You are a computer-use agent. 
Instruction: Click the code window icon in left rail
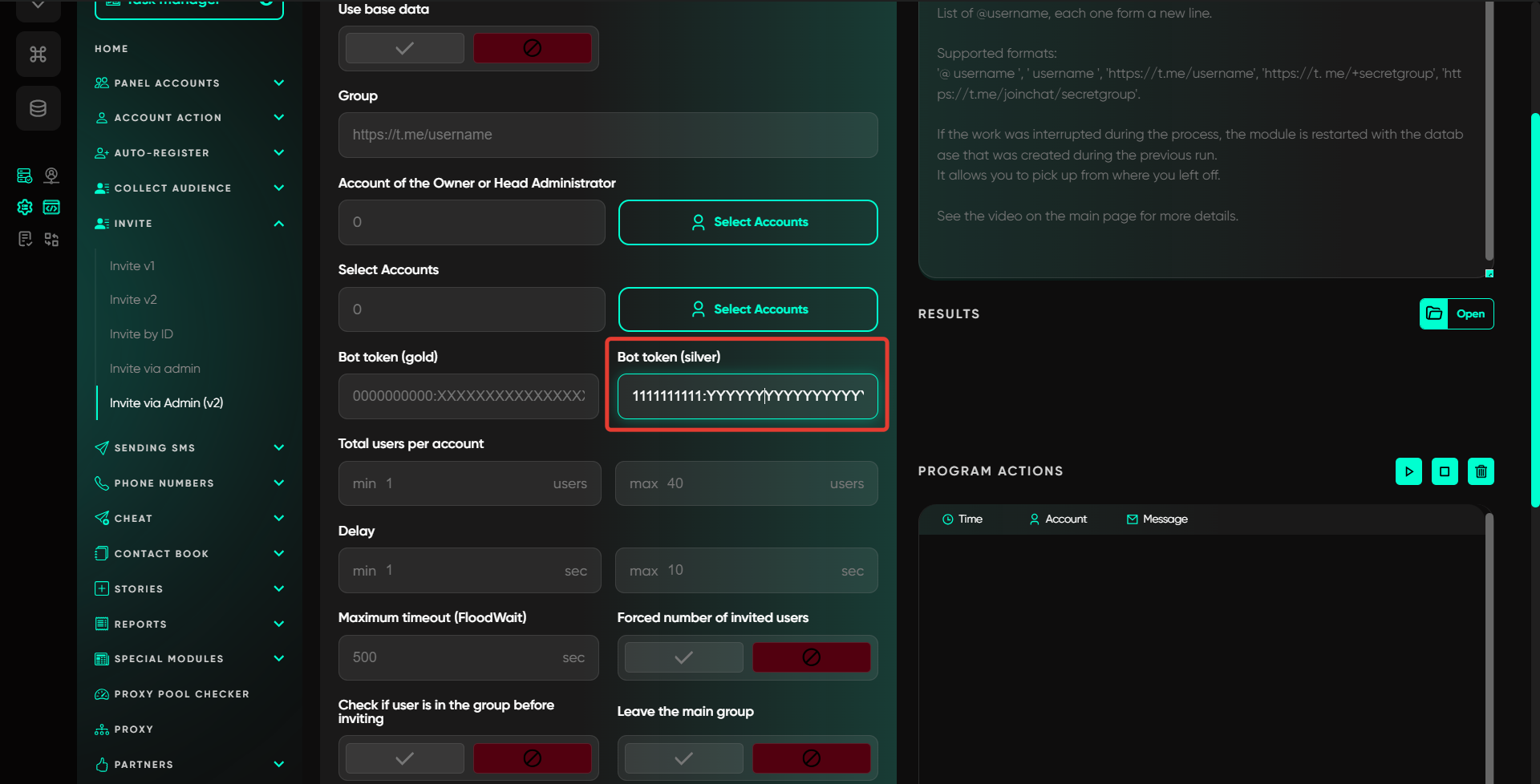click(x=51, y=208)
